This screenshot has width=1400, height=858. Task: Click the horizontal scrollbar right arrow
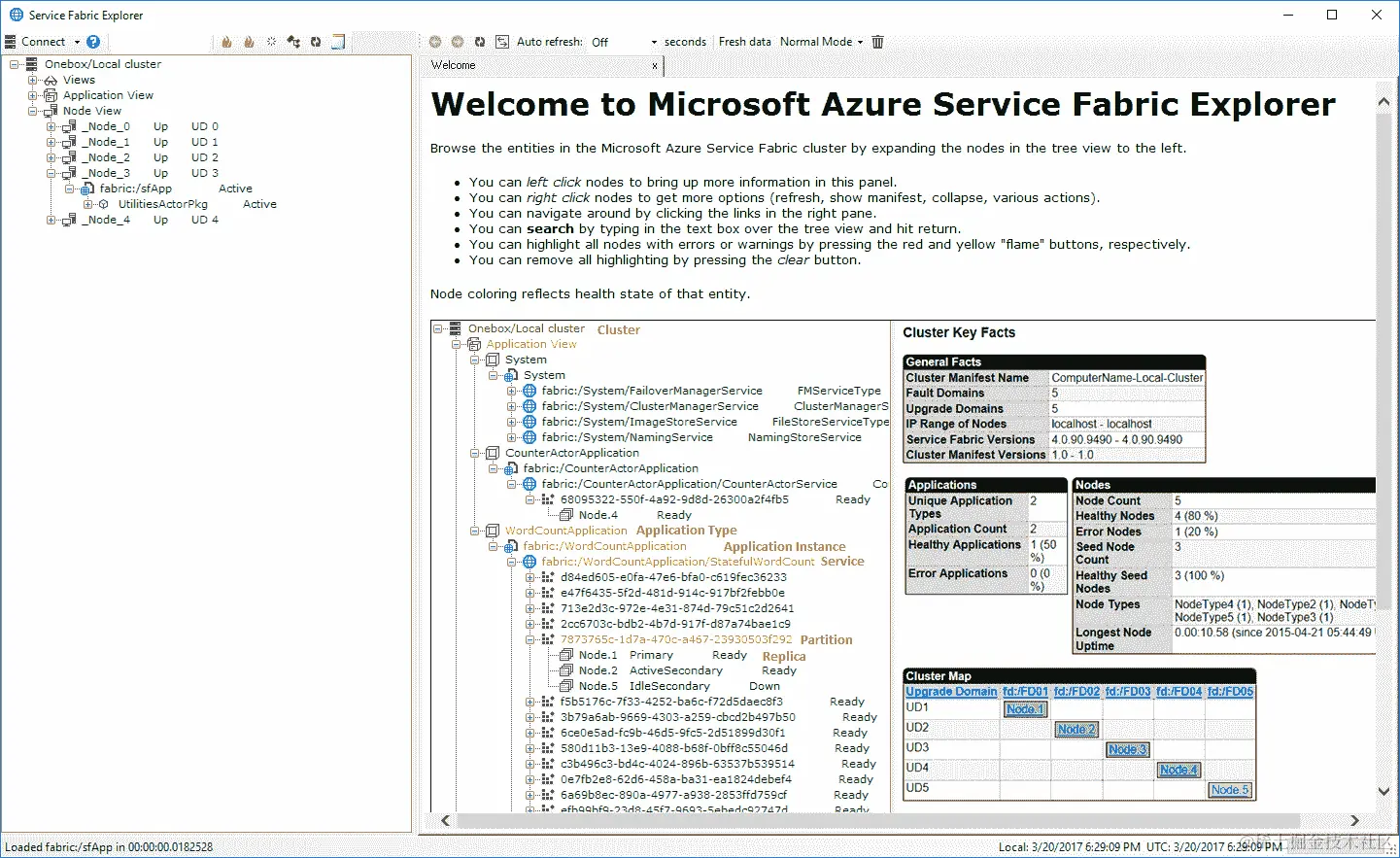coord(1355,821)
